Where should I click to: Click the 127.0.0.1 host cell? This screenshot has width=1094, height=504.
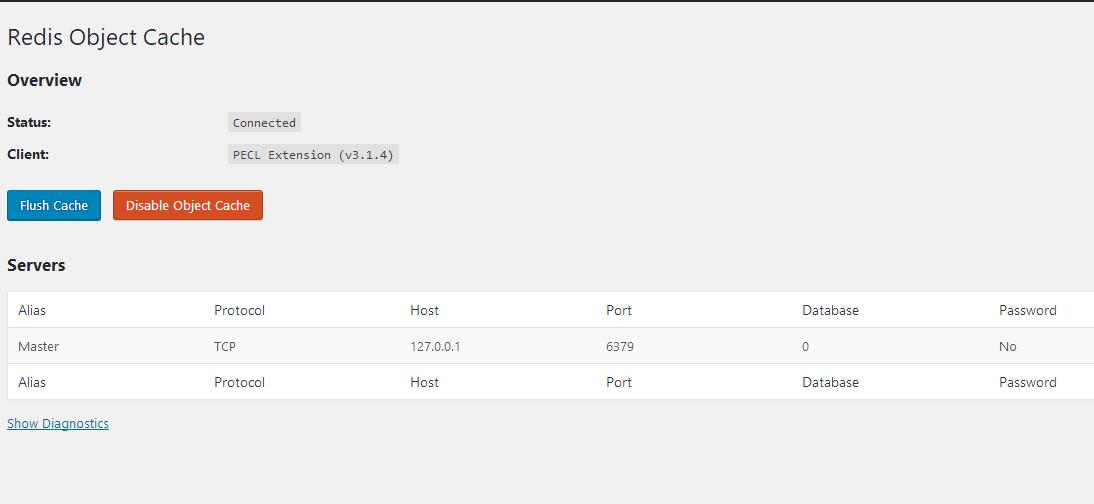435,346
